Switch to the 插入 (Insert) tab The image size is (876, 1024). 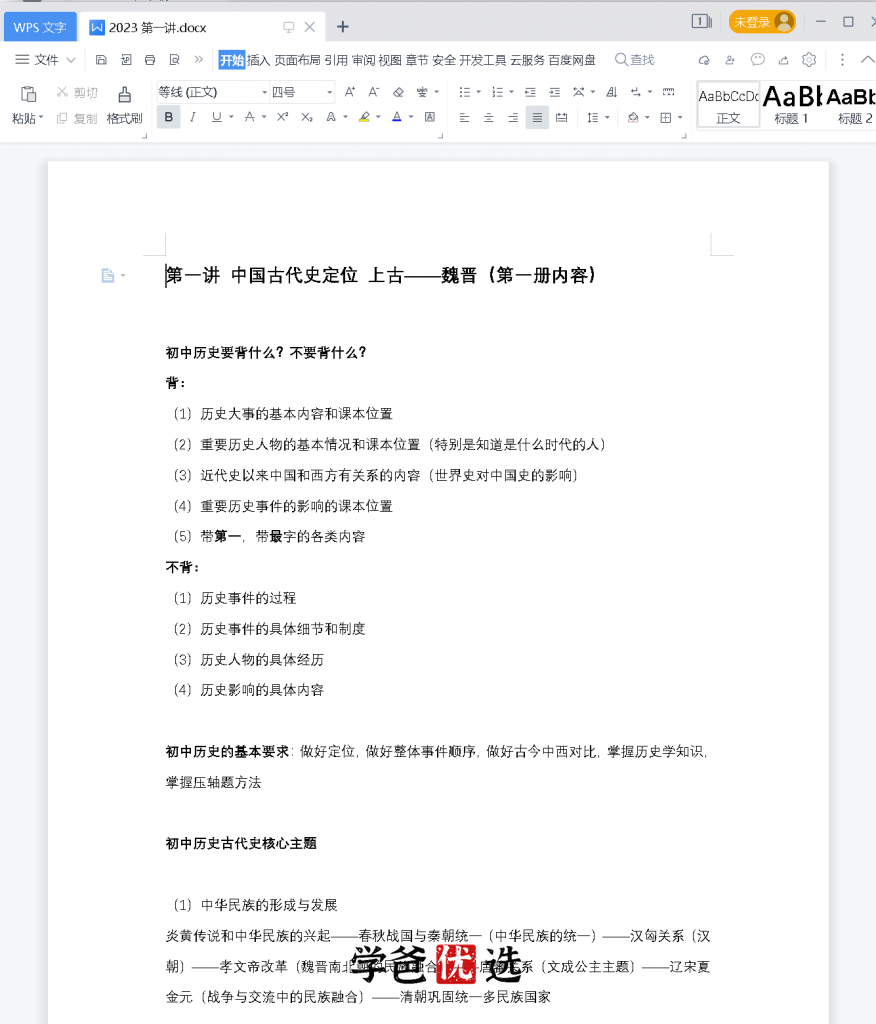[259, 60]
